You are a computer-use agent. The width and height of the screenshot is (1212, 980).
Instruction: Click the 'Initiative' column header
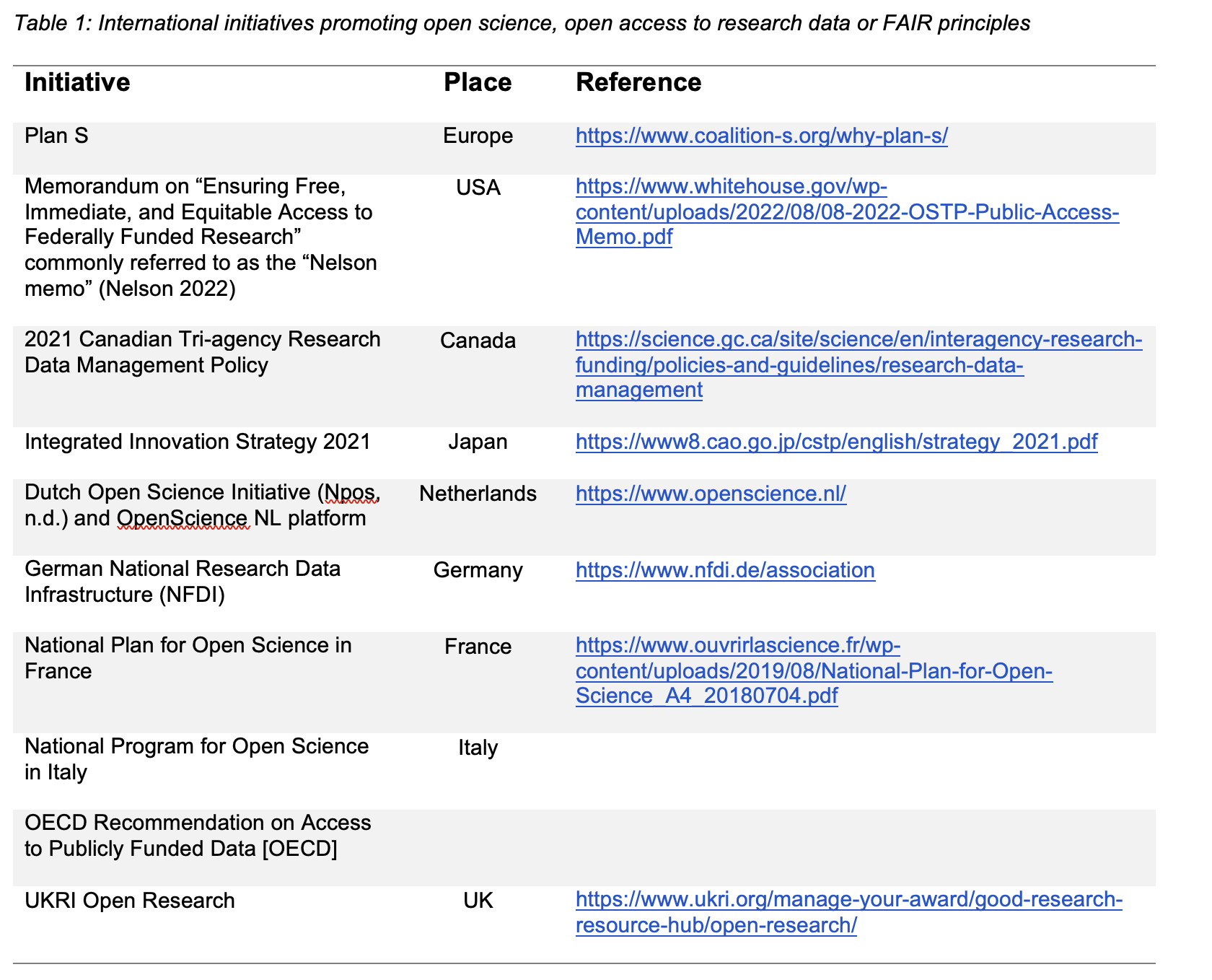coord(77,82)
